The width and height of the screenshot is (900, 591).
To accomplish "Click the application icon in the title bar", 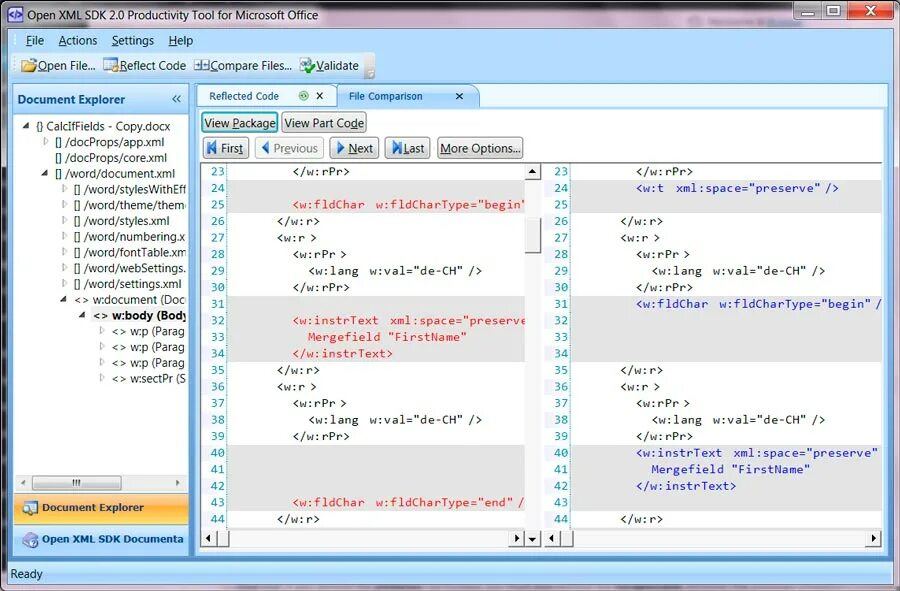I will click(x=15, y=14).
